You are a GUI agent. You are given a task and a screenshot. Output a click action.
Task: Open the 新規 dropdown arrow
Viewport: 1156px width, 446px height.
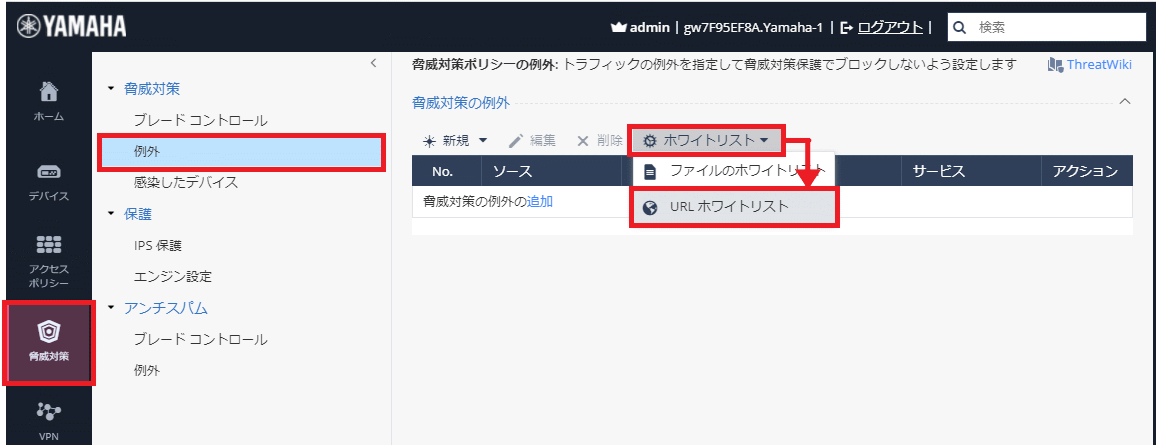(483, 141)
